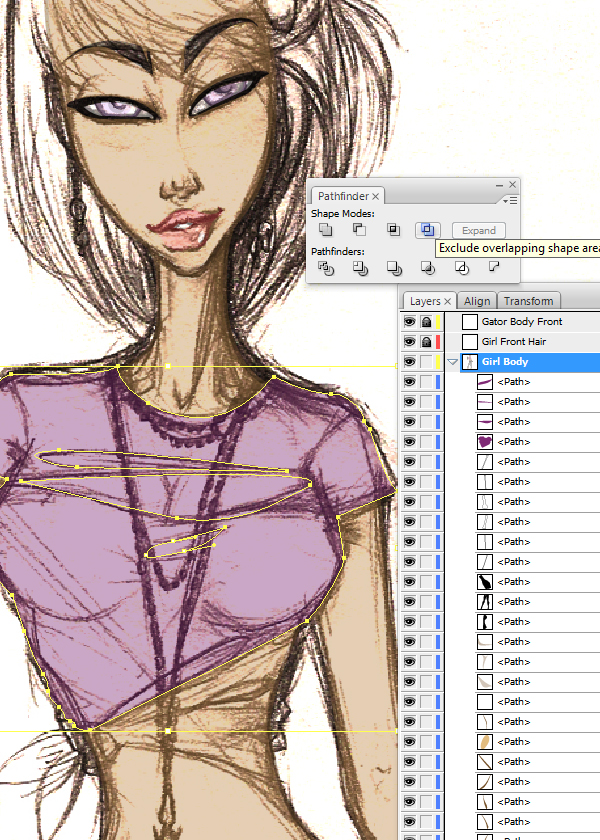Image resolution: width=600 pixels, height=840 pixels.
Task: Hide the two-black-legs path via its eye
Action: (x=410, y=602)
